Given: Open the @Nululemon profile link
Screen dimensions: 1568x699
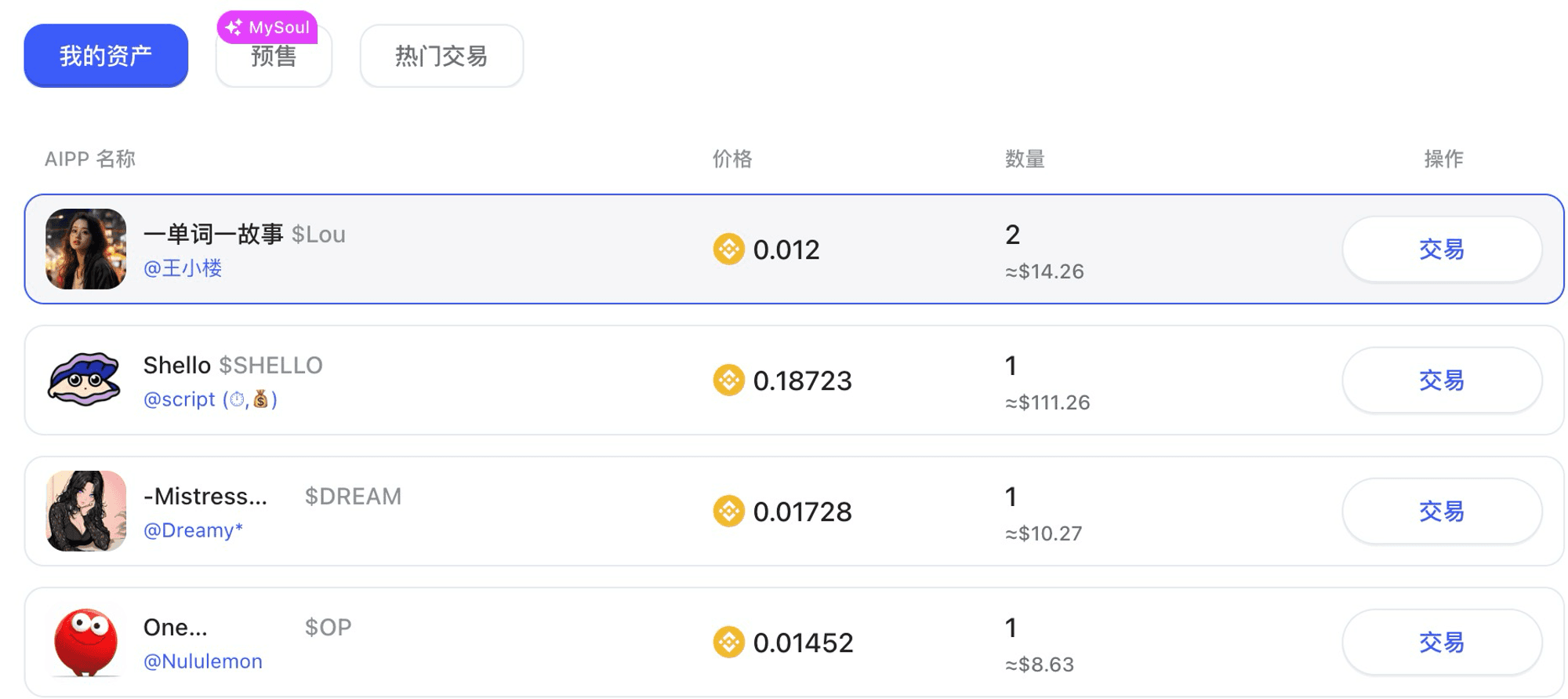Looking at the screenshot, I should tap(203, 661).
